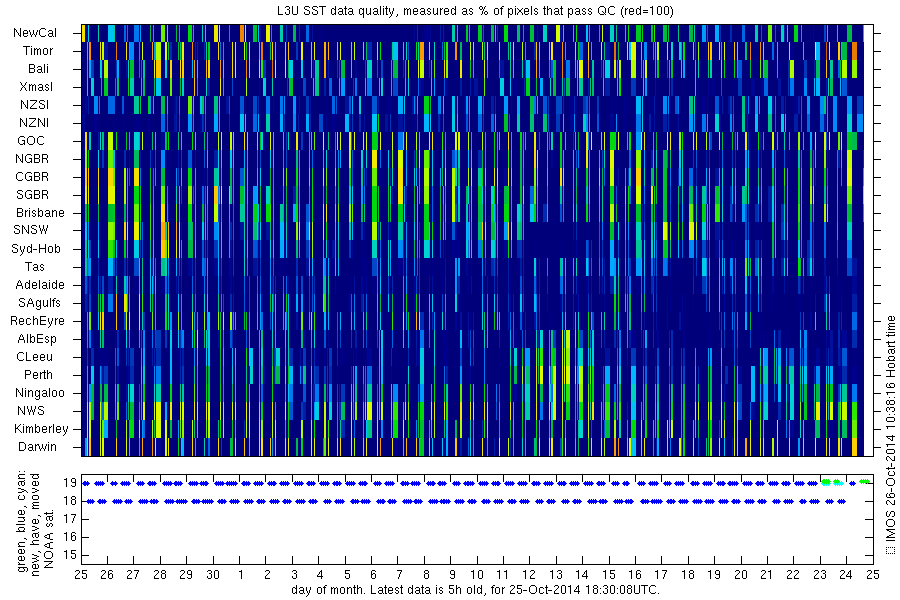Select the Bali region label
900x600 pixels.
coord(38,69)
